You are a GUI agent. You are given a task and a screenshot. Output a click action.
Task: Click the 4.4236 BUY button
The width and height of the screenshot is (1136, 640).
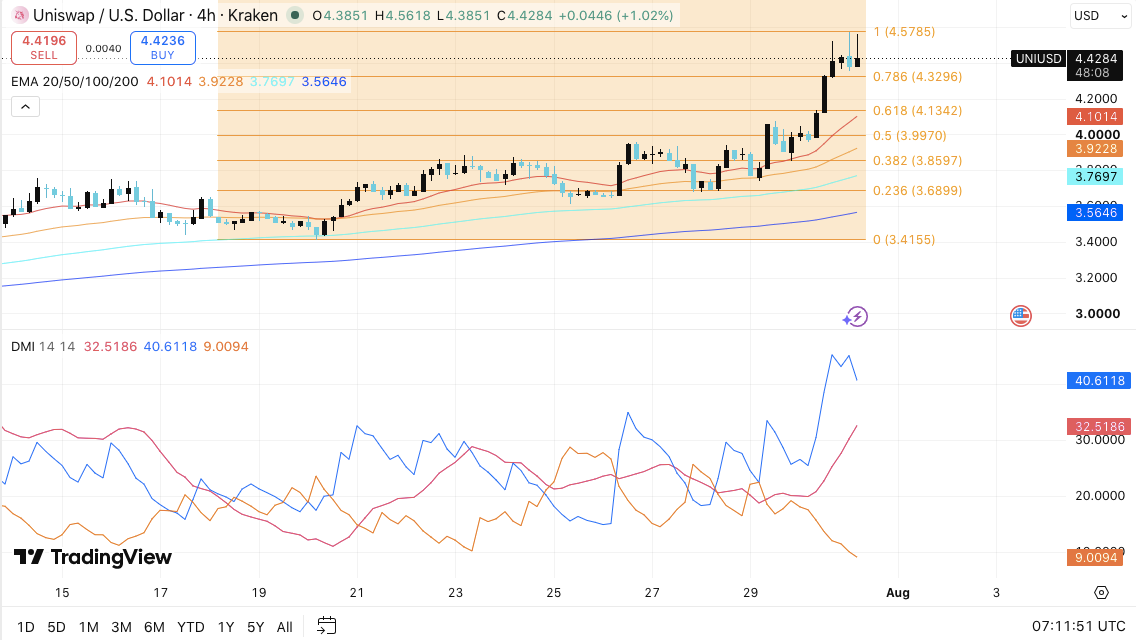(162, 48)
